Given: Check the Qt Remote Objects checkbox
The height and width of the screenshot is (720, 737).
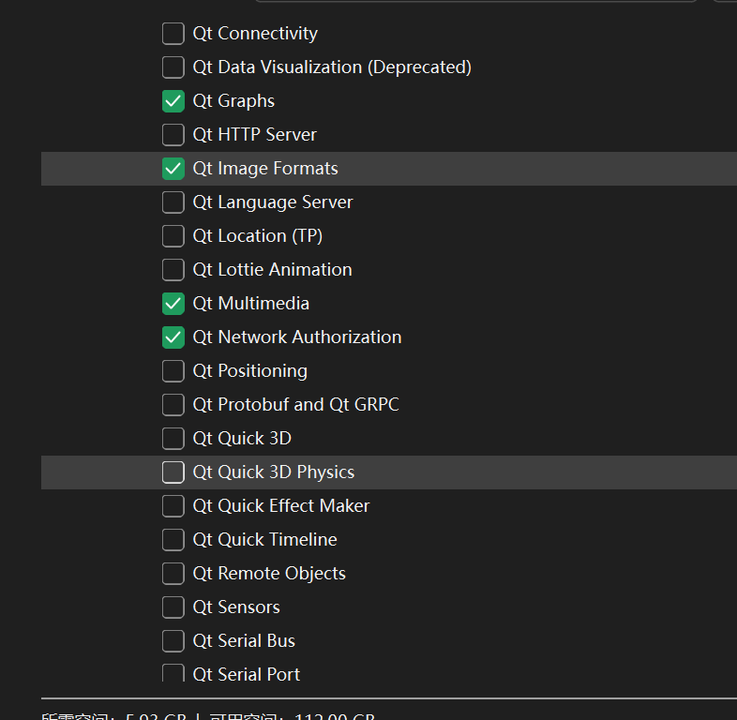Looking at the screenshot, I should click(173, 573).
